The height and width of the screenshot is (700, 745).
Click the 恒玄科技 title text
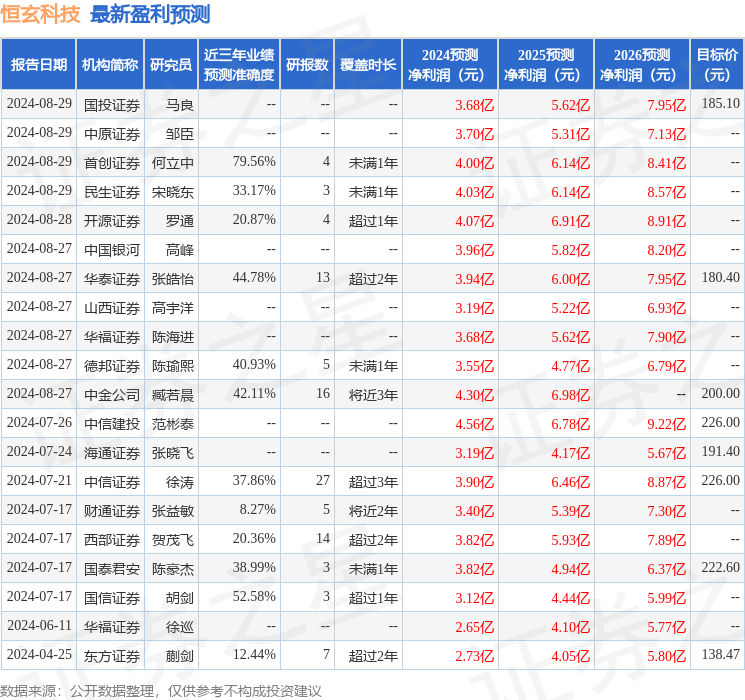(40, 14)
